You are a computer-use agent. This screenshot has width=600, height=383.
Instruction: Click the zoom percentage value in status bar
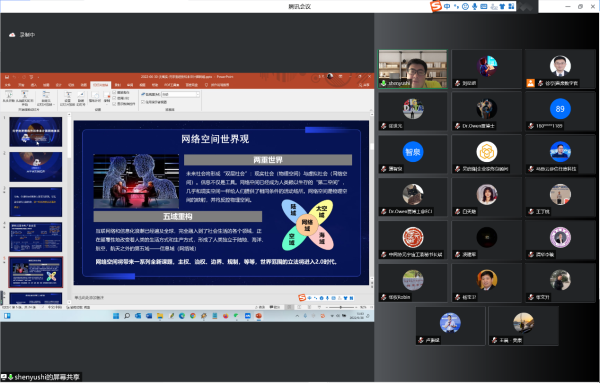coord(363,307)
